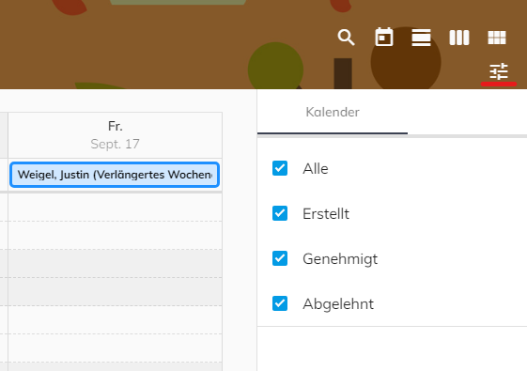Open Weigel, Justin calendar entry

pyautogui.click(x=115, y=175)
